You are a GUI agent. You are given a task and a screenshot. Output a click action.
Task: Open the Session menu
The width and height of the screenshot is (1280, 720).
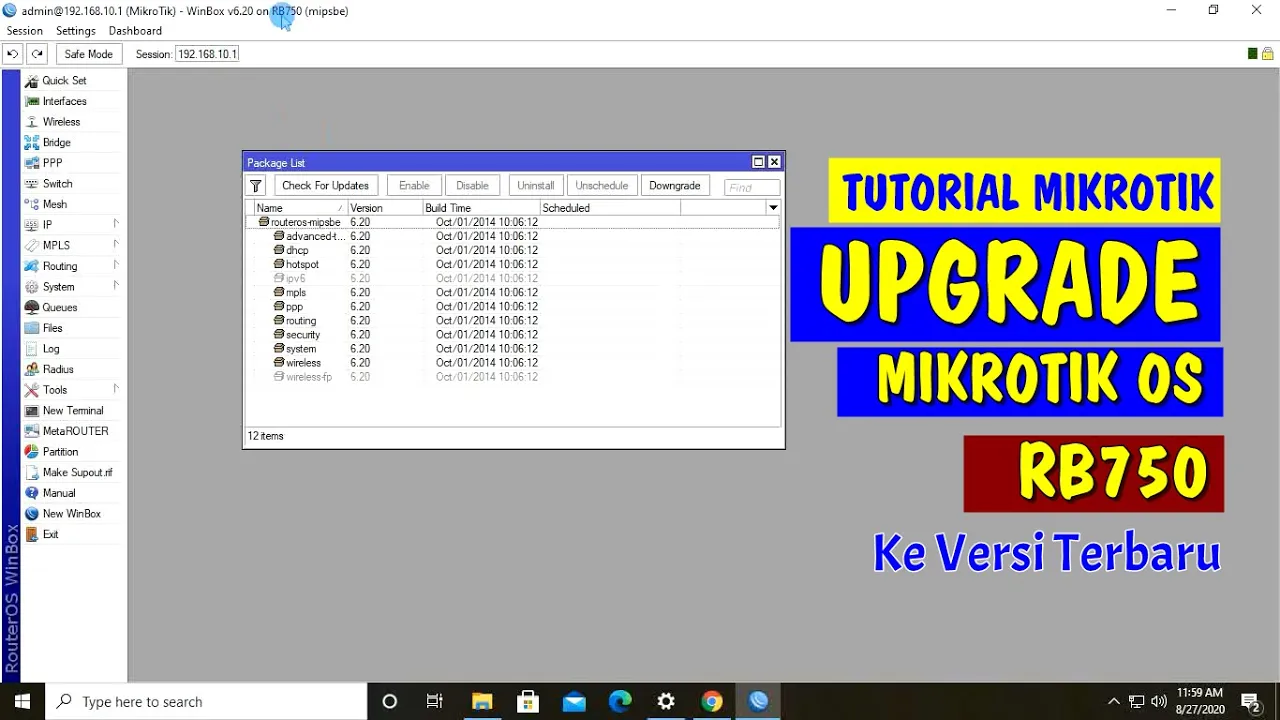point(24,31)
